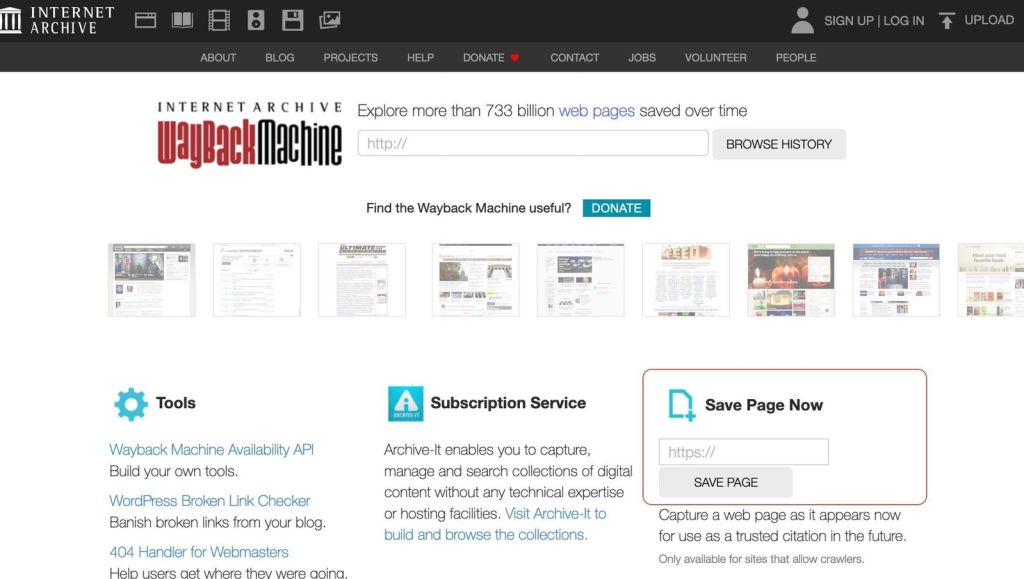
Task: Open the Video film-strip icon
Action: pos(219,20)
